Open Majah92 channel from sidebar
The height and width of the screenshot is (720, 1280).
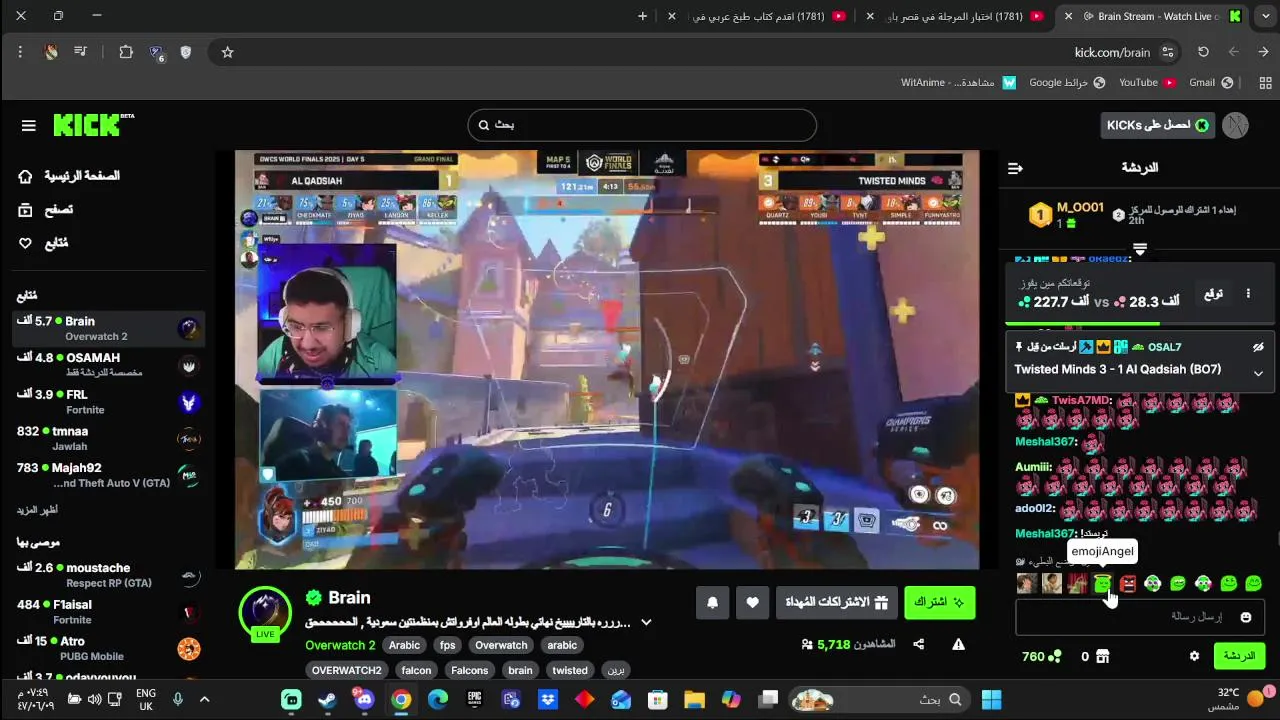point(108,475)
